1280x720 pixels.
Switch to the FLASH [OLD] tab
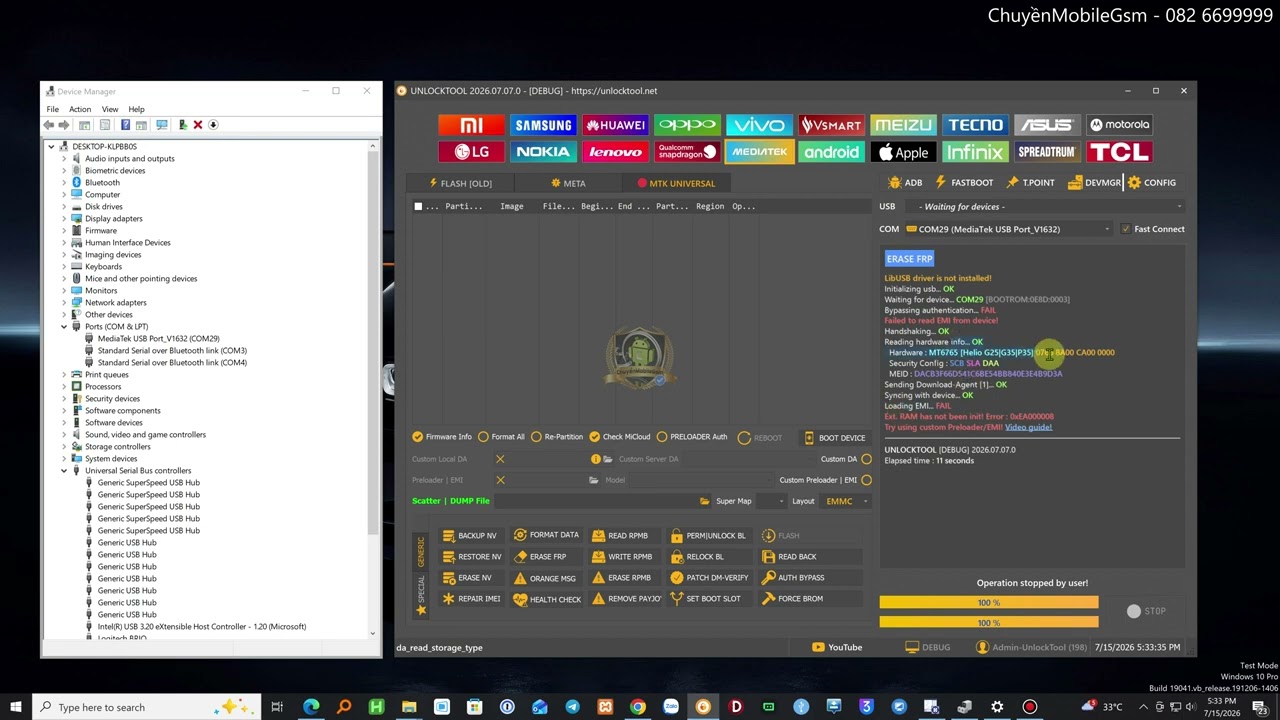[460, 183]
